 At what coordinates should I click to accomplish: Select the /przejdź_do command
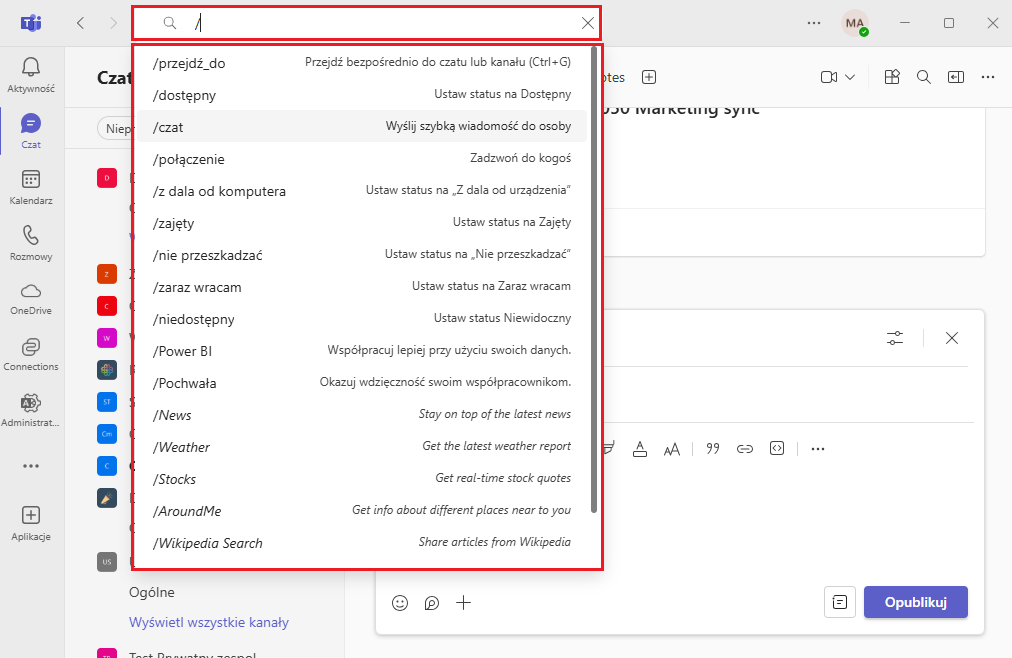(x=362, y=63)
